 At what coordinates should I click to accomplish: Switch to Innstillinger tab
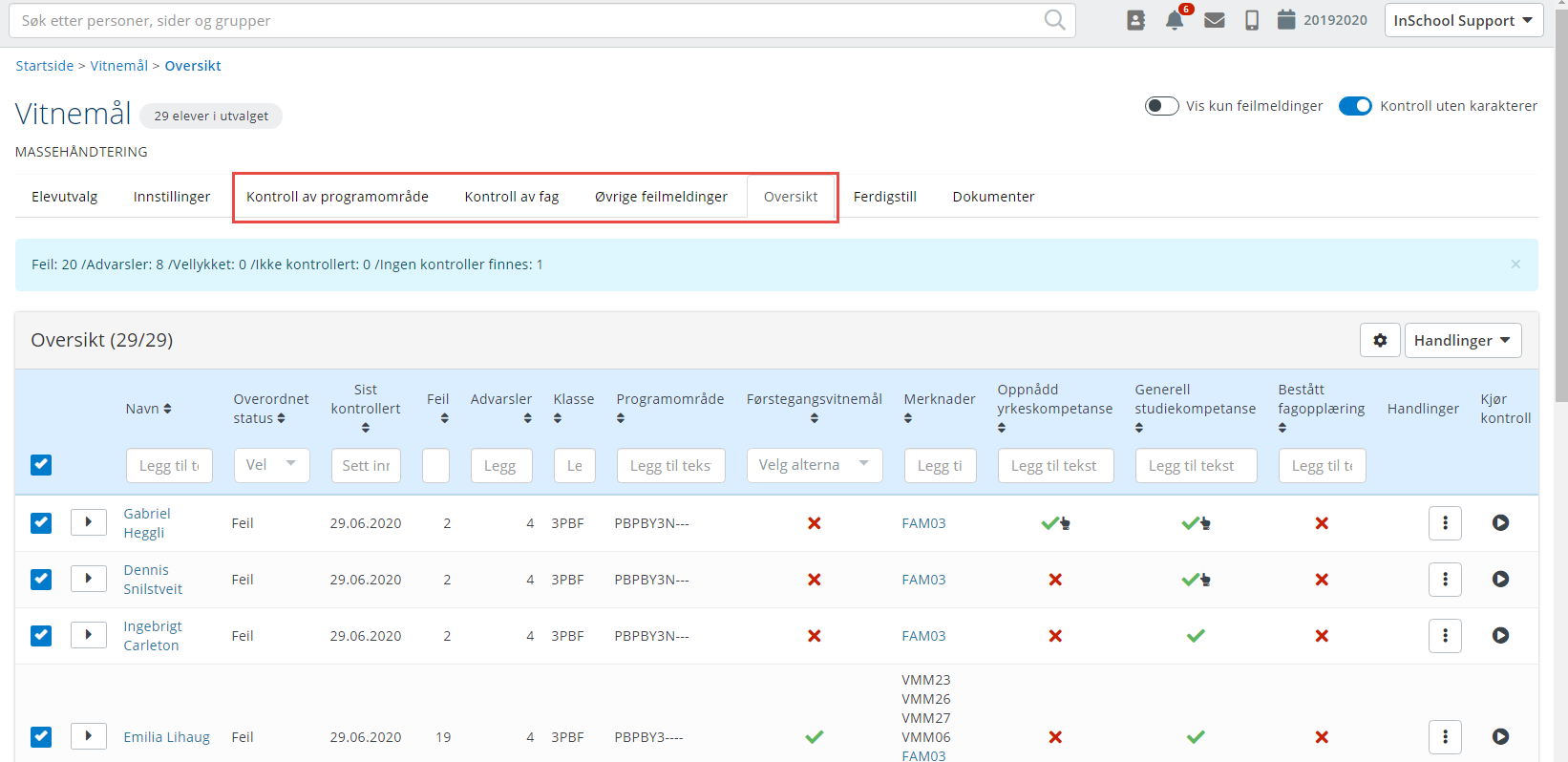click(172, 197)
